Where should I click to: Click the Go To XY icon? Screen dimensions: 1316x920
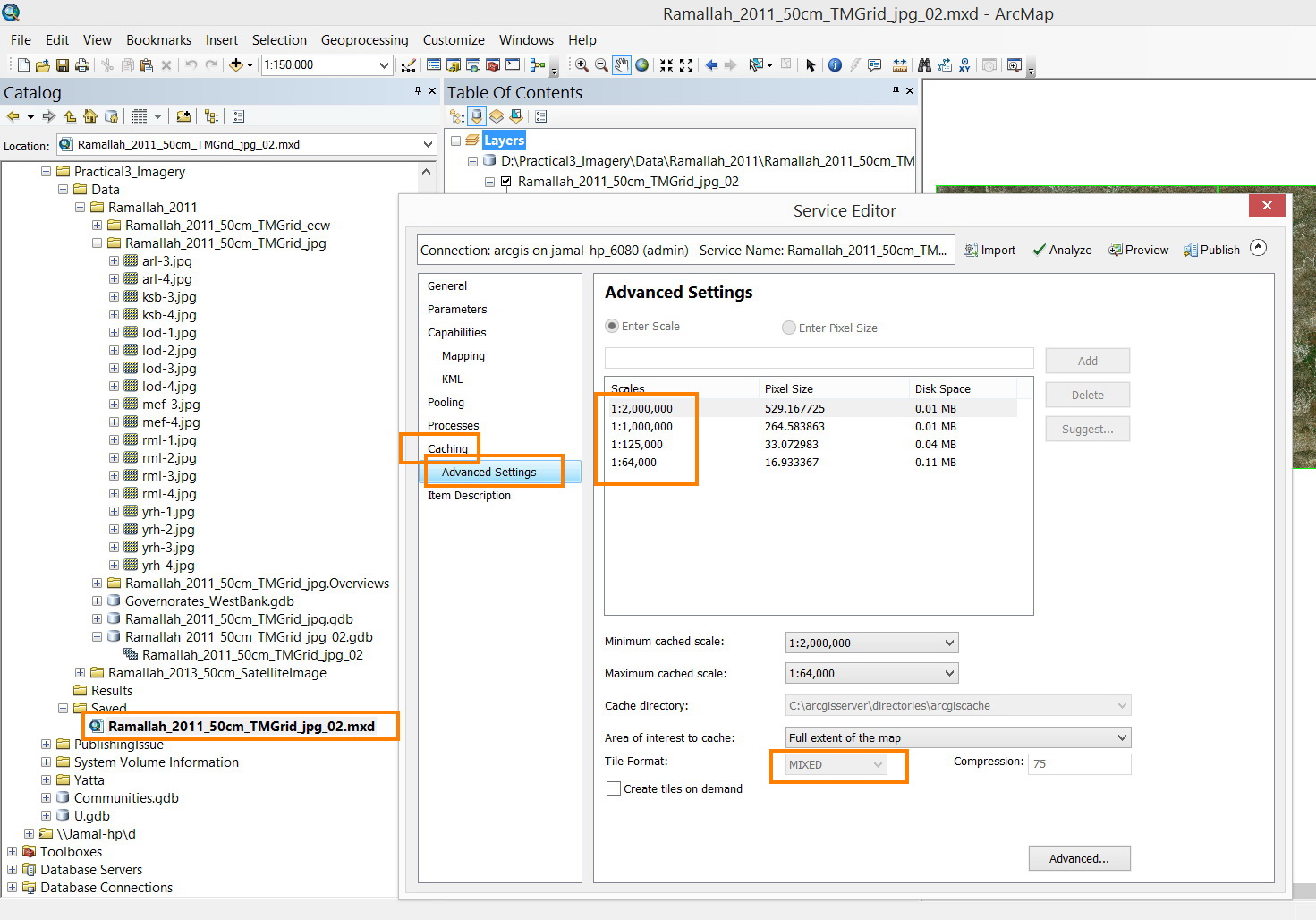[x=964, y=65]
